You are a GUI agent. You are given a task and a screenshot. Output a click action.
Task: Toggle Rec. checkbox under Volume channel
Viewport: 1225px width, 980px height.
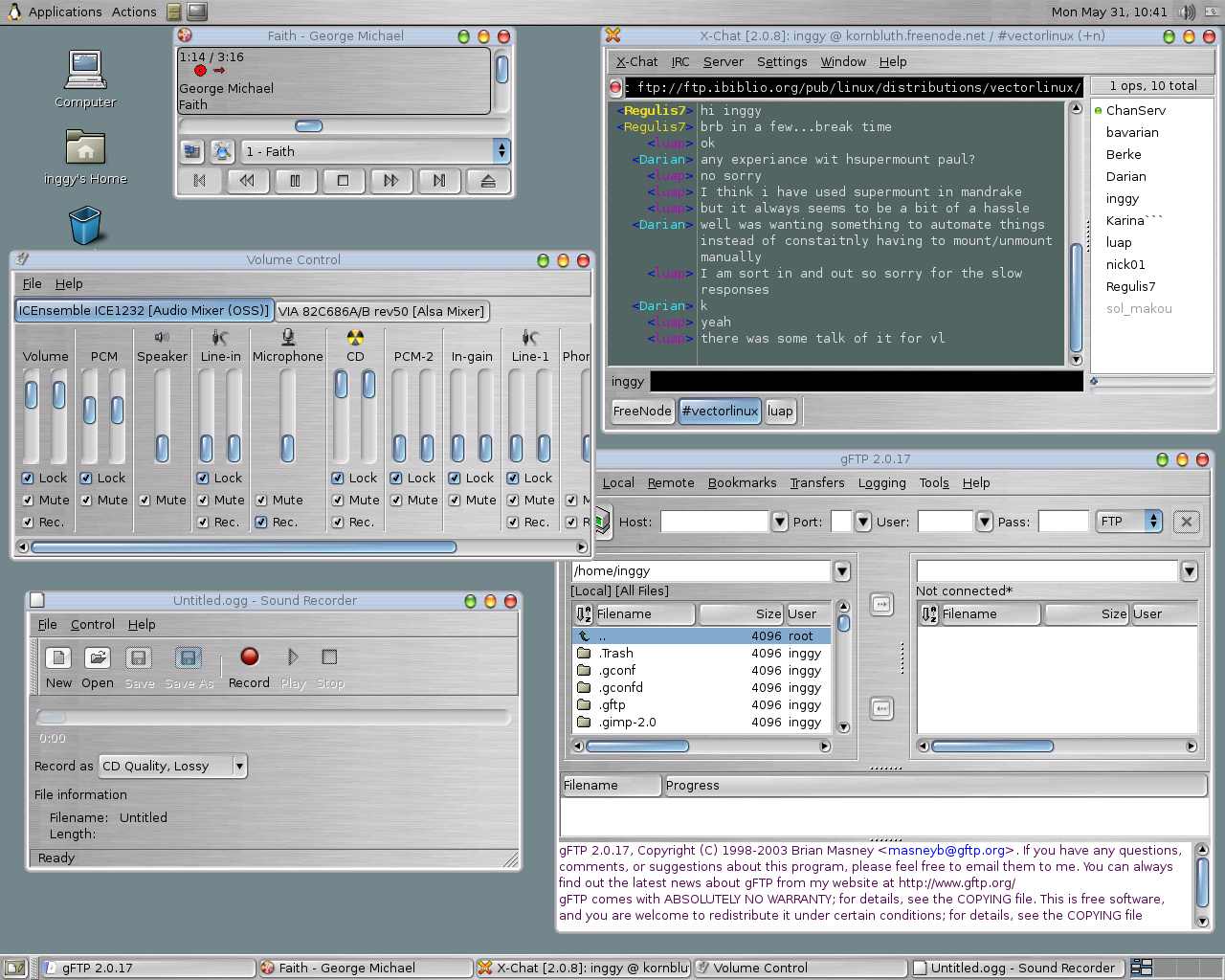coord(28,522)
